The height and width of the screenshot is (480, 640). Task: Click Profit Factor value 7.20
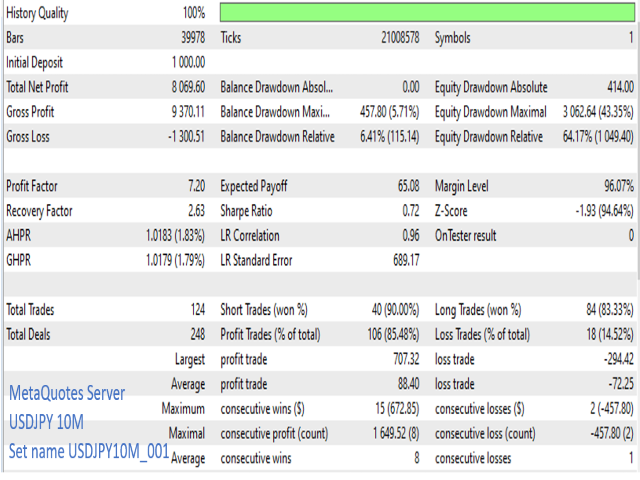coord(196,186)
